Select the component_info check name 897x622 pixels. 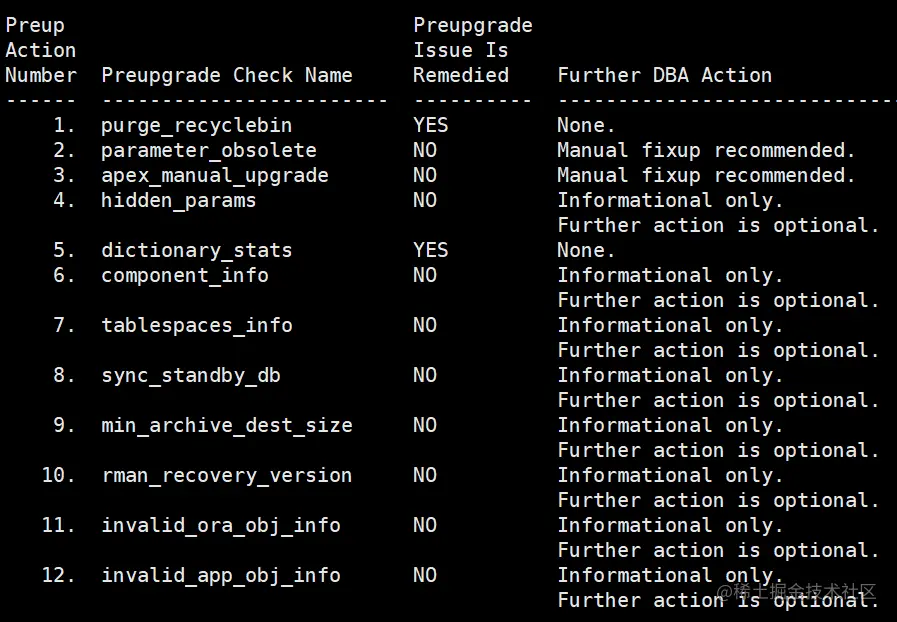[184, 275]
